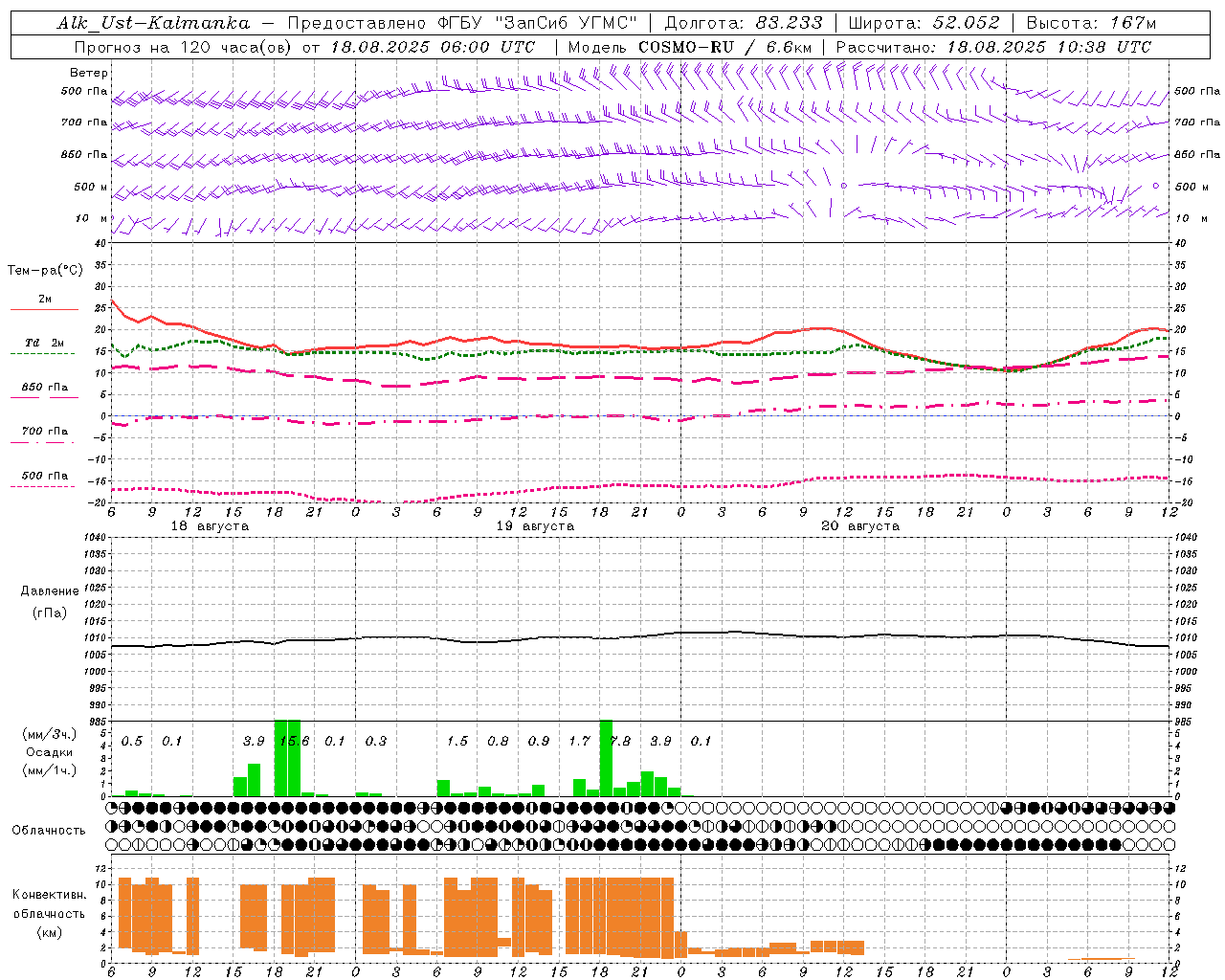Click the (мм/3ч.) unit label
The image size is (1225, 980).
(x=49, y=734)
